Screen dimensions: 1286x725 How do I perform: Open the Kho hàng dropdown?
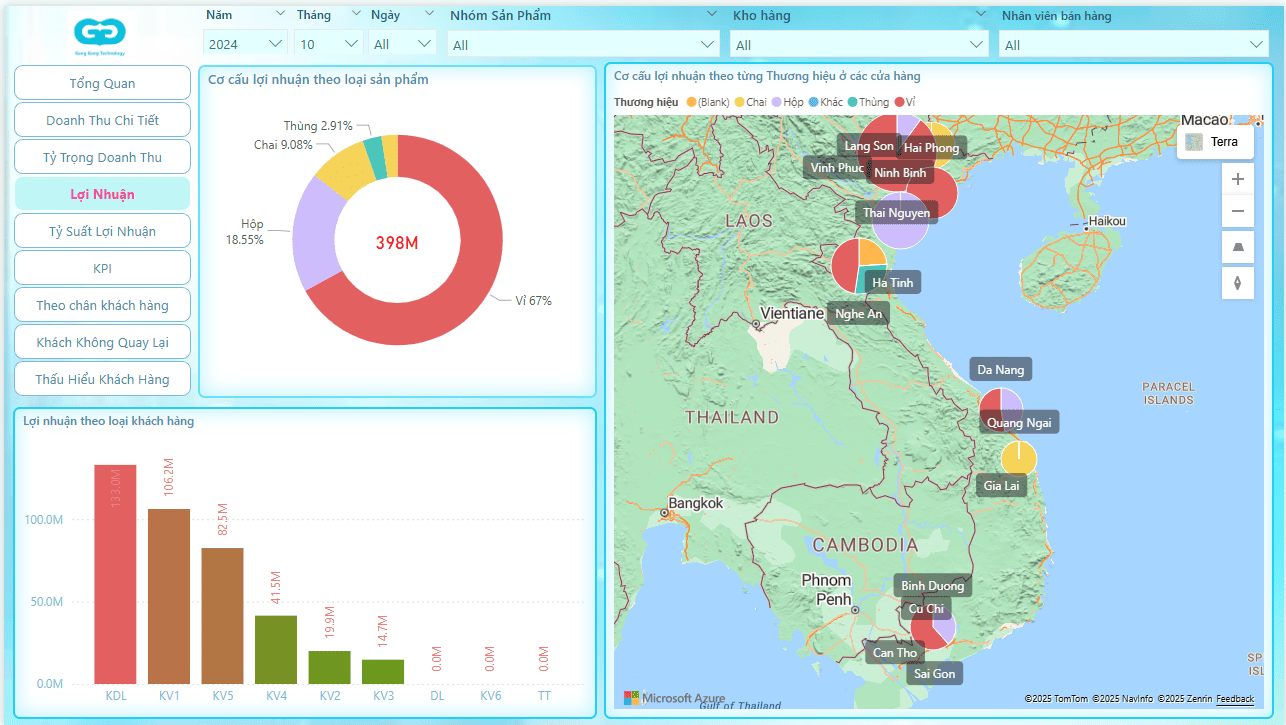tap(859, 45)
